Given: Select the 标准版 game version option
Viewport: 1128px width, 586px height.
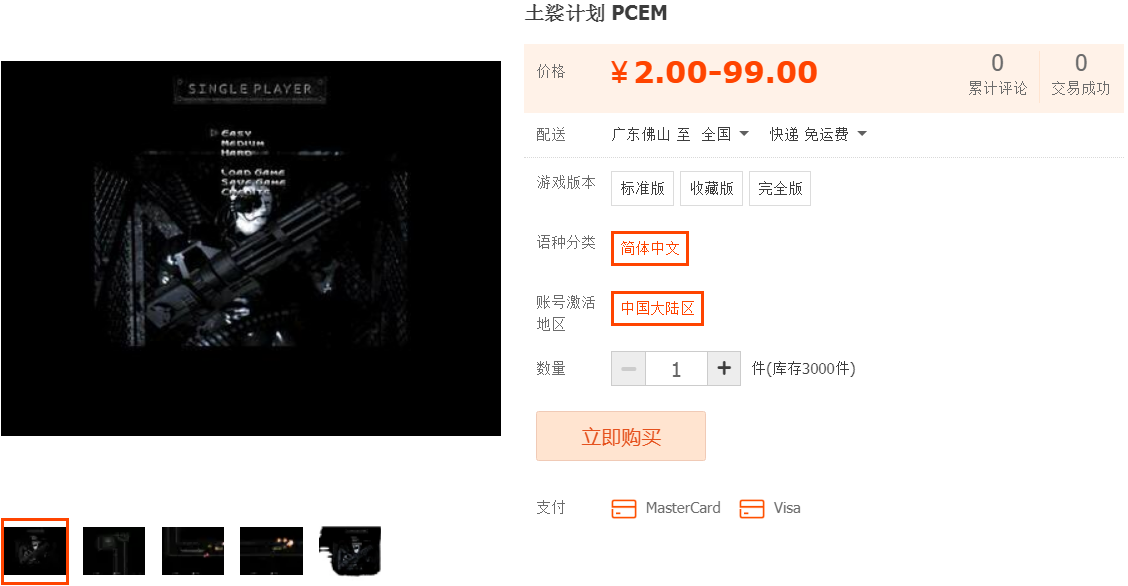Looking at the screenshot, I should point(642,188).
